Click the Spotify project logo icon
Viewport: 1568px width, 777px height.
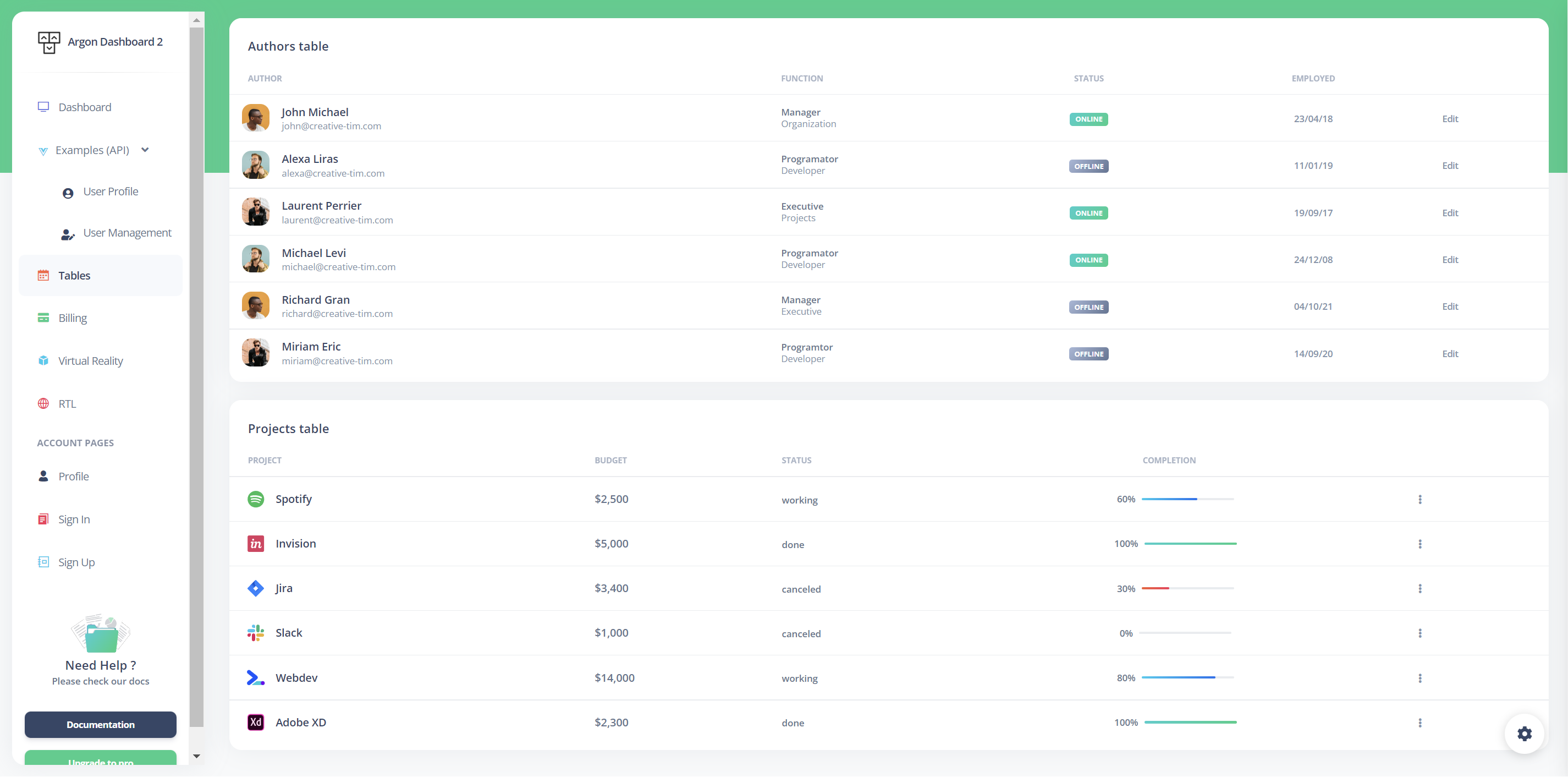[x=256, y=499]
